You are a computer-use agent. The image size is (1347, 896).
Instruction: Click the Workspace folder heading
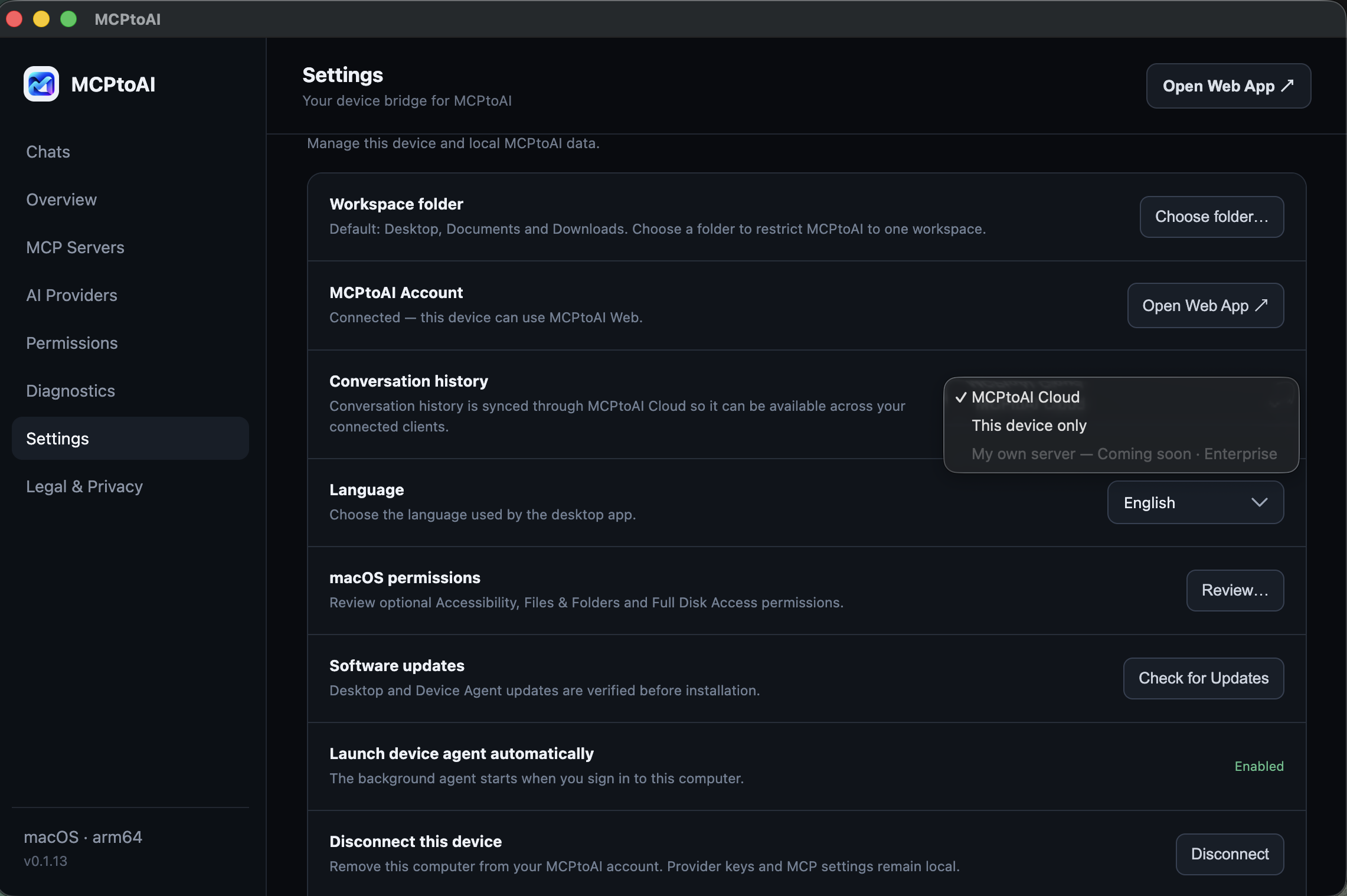point(396,204)
